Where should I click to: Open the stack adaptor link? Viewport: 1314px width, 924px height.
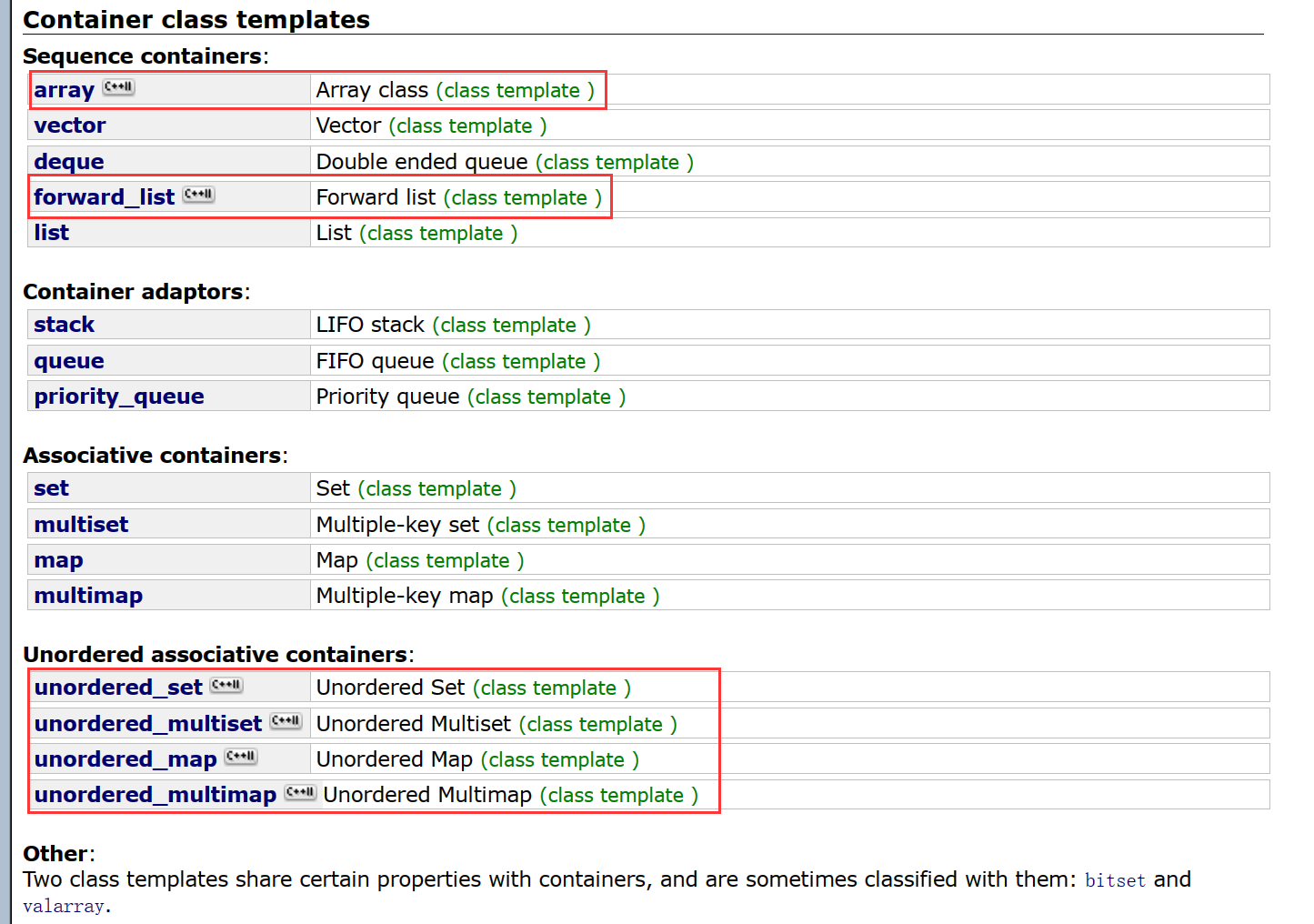[x=65, y=325]
